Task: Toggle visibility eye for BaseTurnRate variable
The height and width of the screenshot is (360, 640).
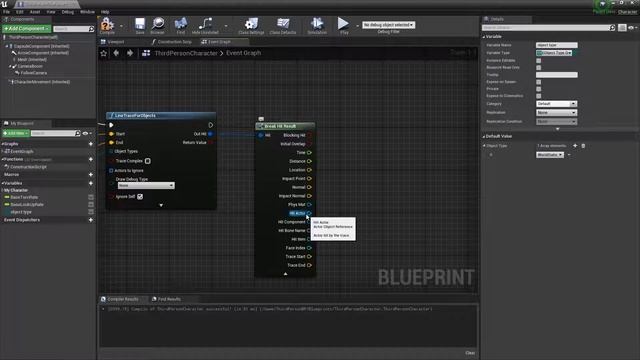Action: 91,198
